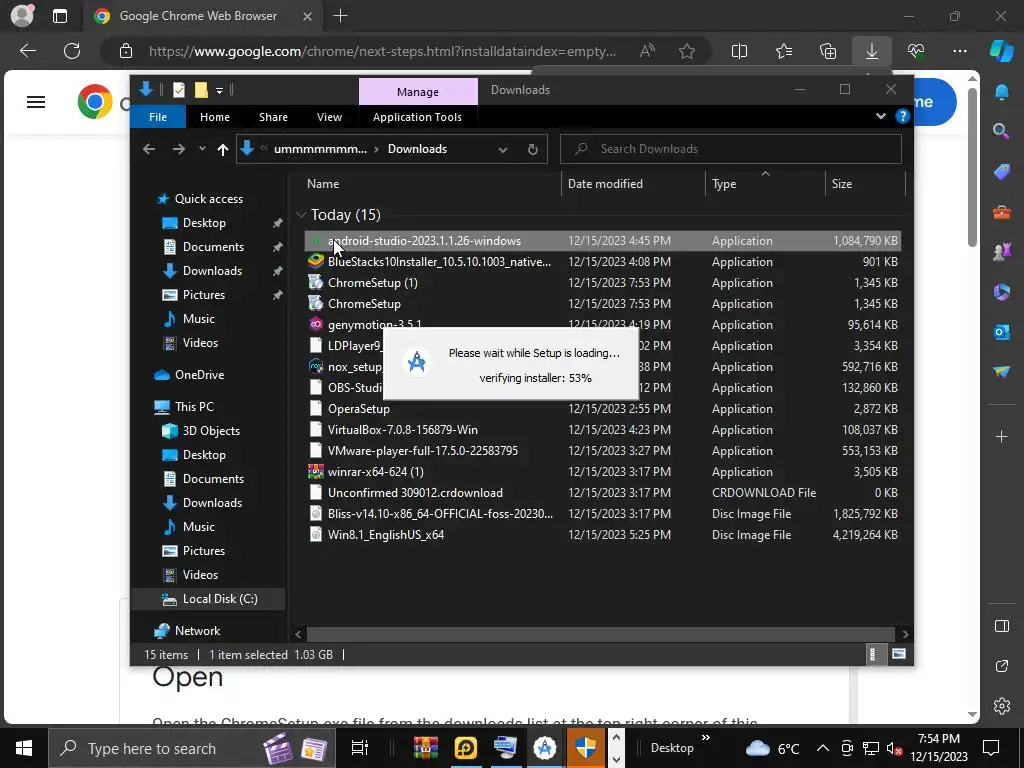The image size is (1024, 768).
Task: Open Copilot icon in Edge
Action: coord(1001,51)
